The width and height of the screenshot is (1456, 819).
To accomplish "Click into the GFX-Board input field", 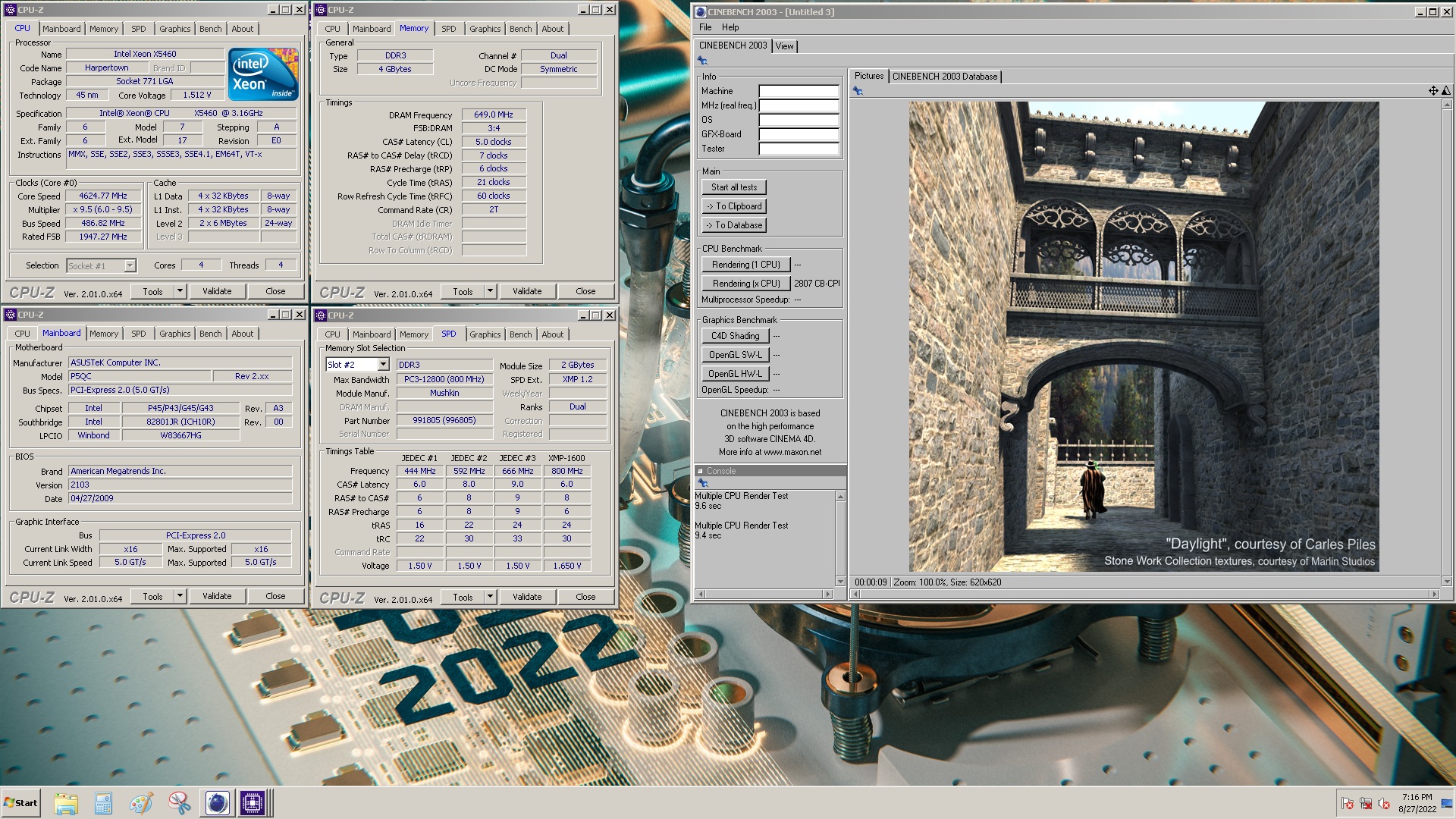I will pos(799,134).
